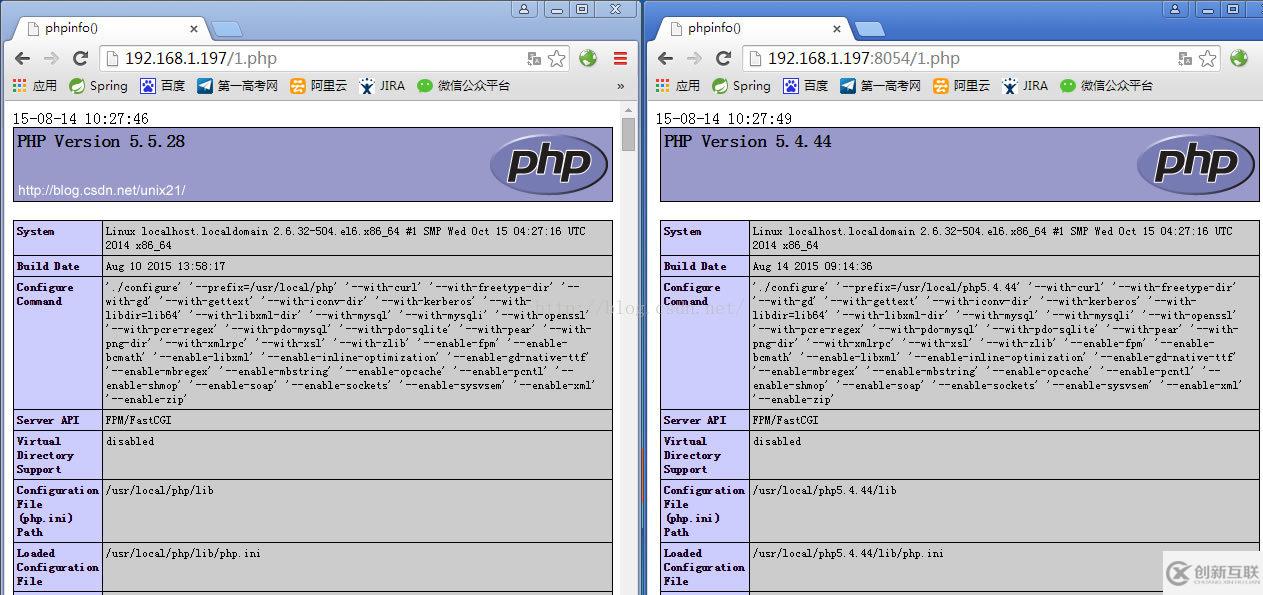Go forward in the right Chrome window
1263x595 pixels.
coord(693,59)
